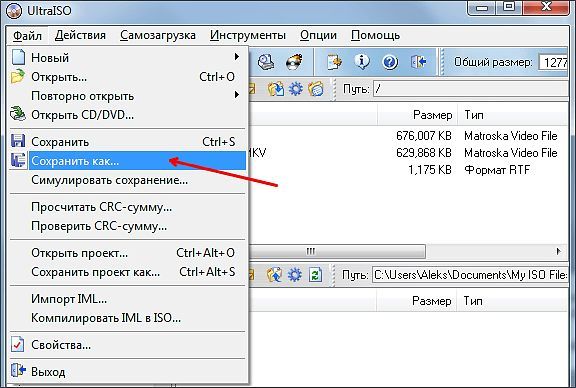Select the highlighted Сохранить как... entry
This screenshot has height=388, width=576.
tap(127, 161)
